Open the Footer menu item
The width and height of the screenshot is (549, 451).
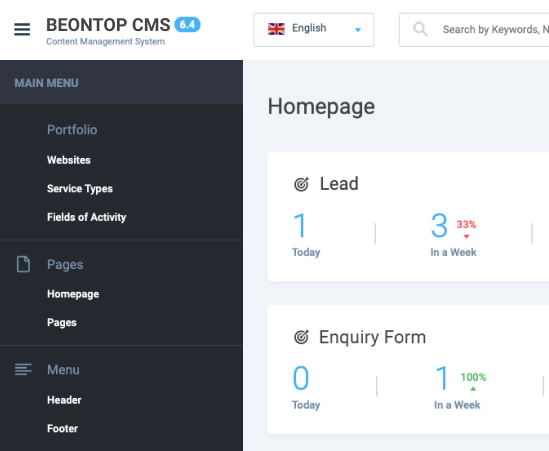pyautogui.click(x=63, y=428)
